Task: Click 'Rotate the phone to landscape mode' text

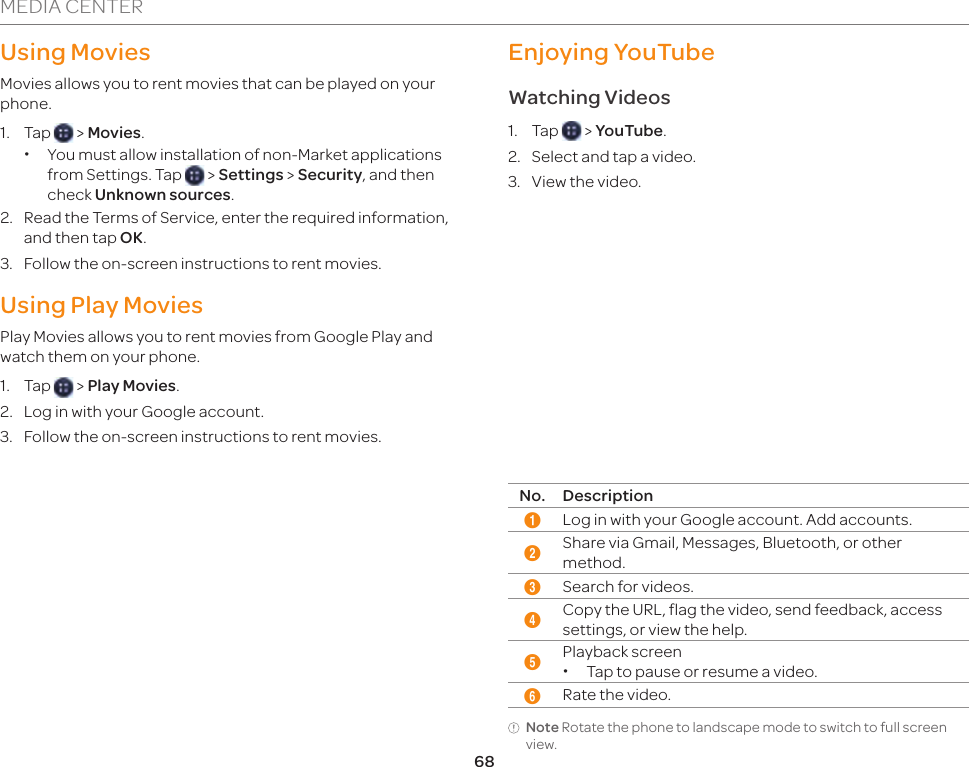Action: pos(736,735)
